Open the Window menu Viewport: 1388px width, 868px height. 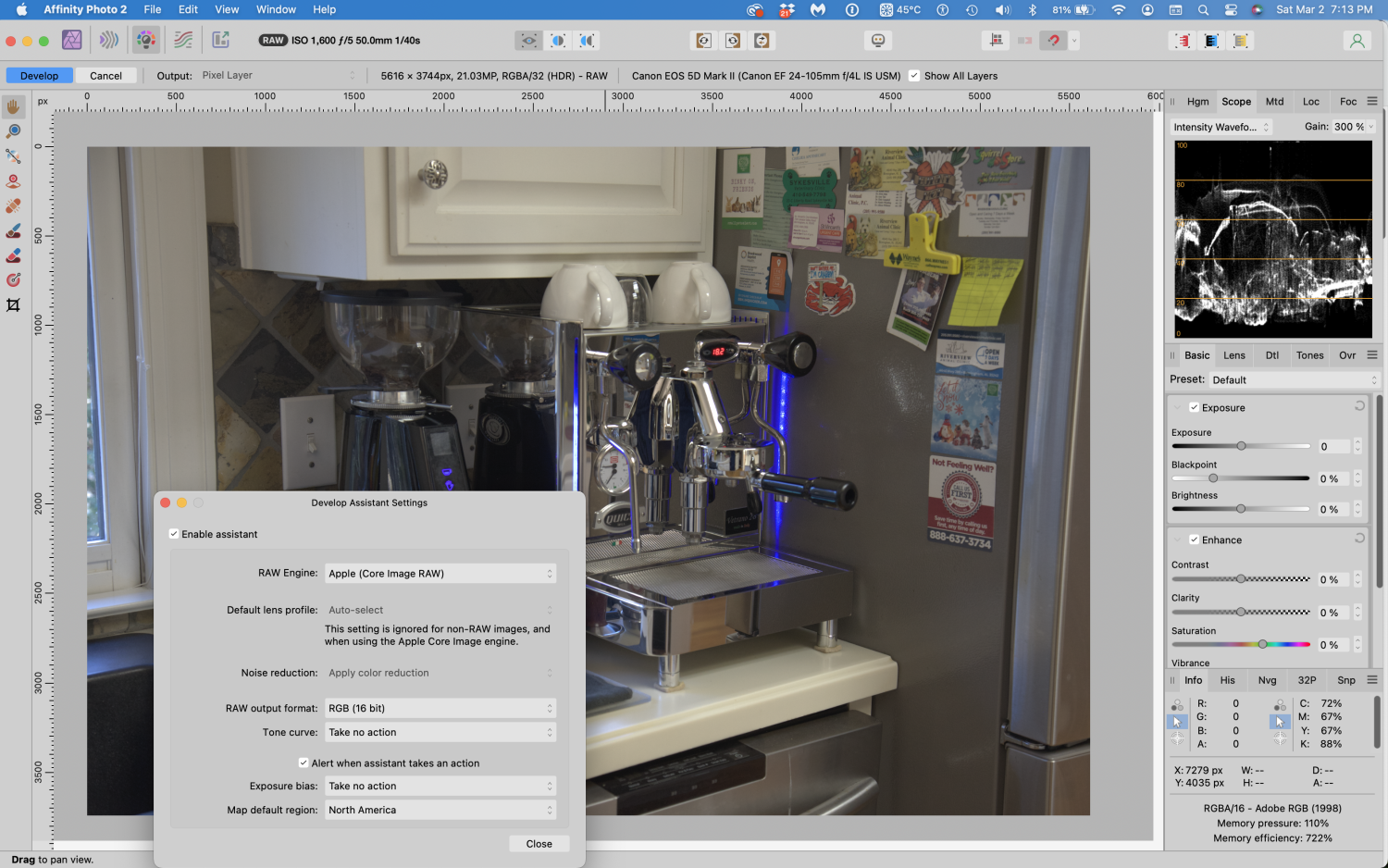(x=276, y=9)
